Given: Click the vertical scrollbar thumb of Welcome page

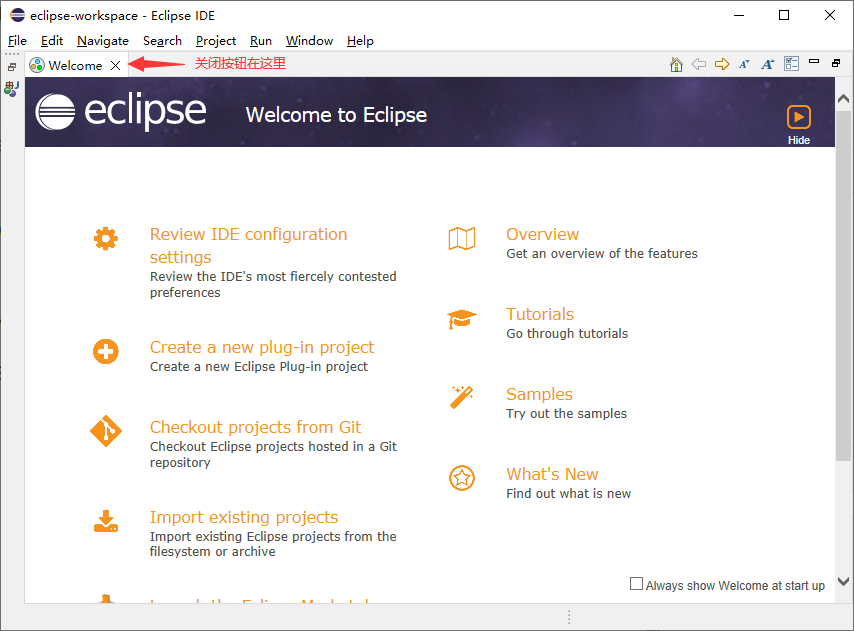Looking at the screenshot, I should point(843,286).
